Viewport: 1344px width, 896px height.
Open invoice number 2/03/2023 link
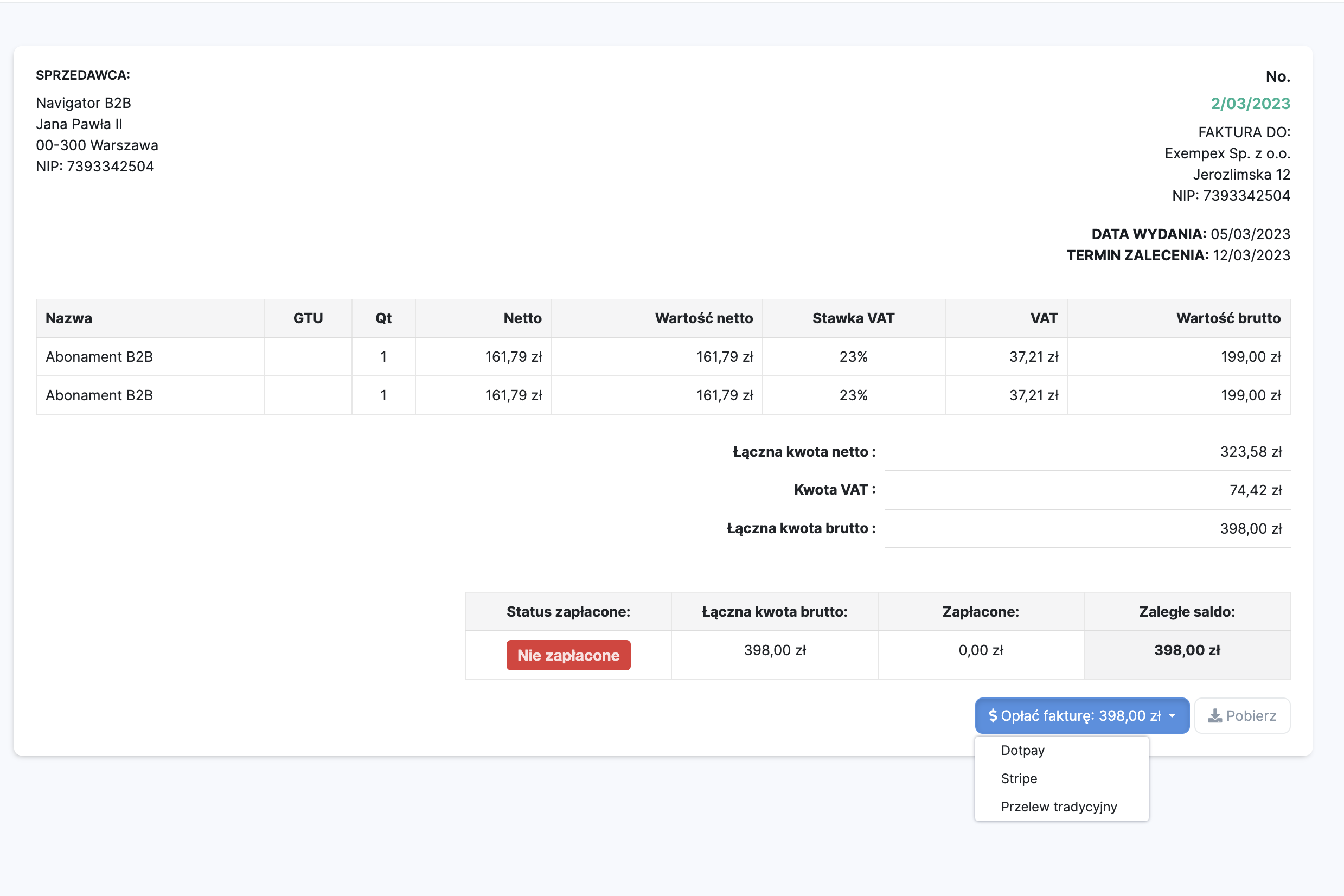[1250, 104]
